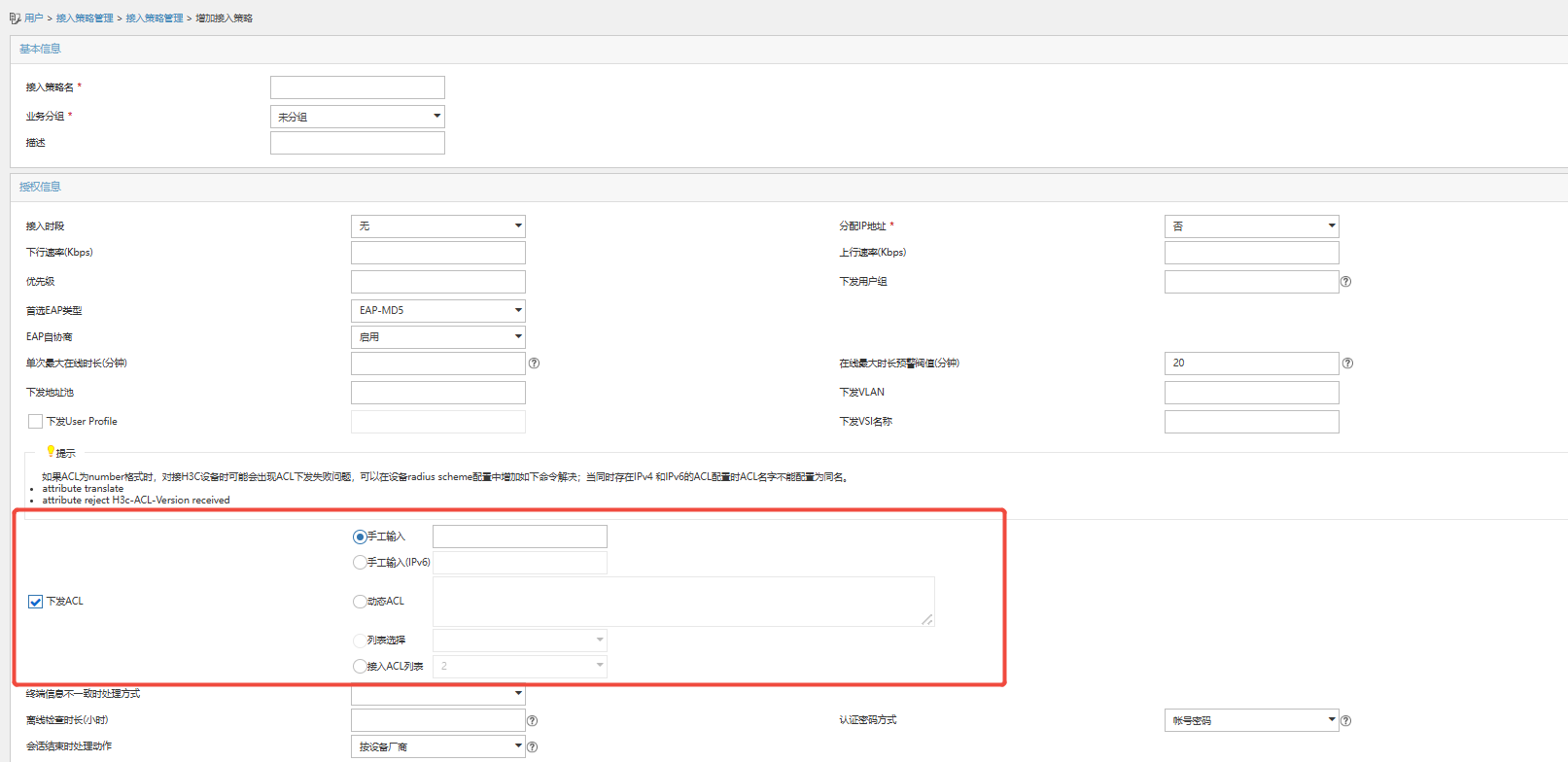Choose the 接入ACL列表 radio option
Image resolution: width=1568 pixels, height=762 pixels.
click(x=360, y=667)
